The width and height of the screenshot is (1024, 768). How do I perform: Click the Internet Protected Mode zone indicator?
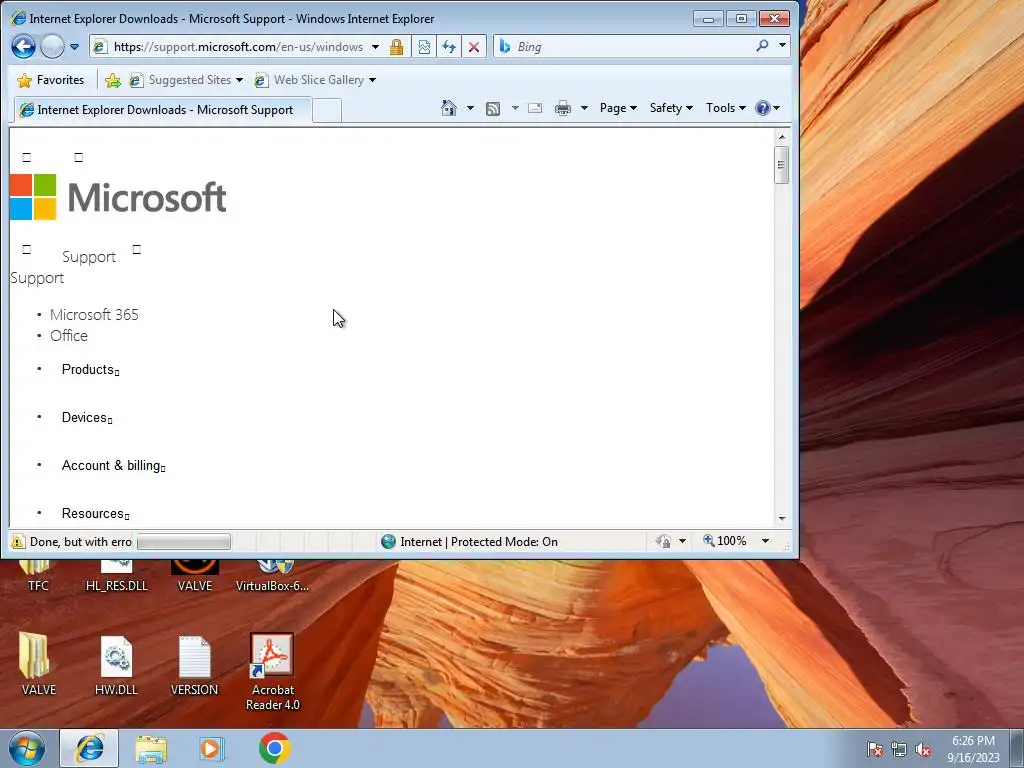[470, 542]
